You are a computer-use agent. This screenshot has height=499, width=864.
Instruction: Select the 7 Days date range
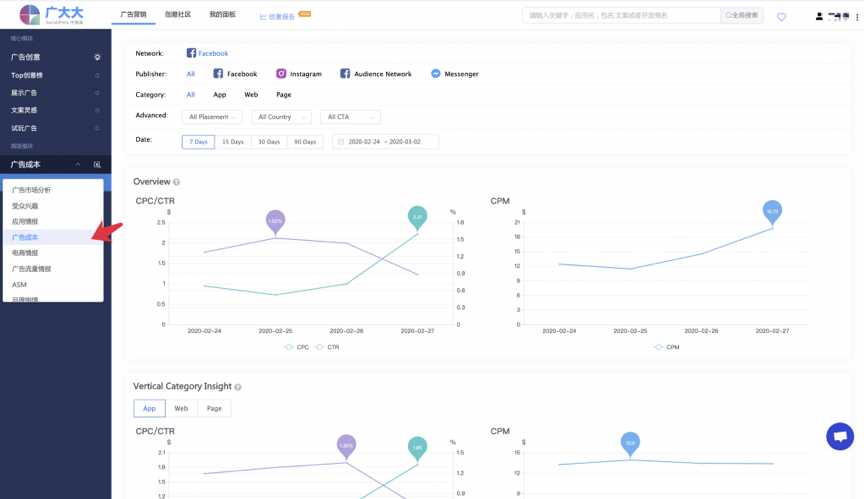[198, 142]
